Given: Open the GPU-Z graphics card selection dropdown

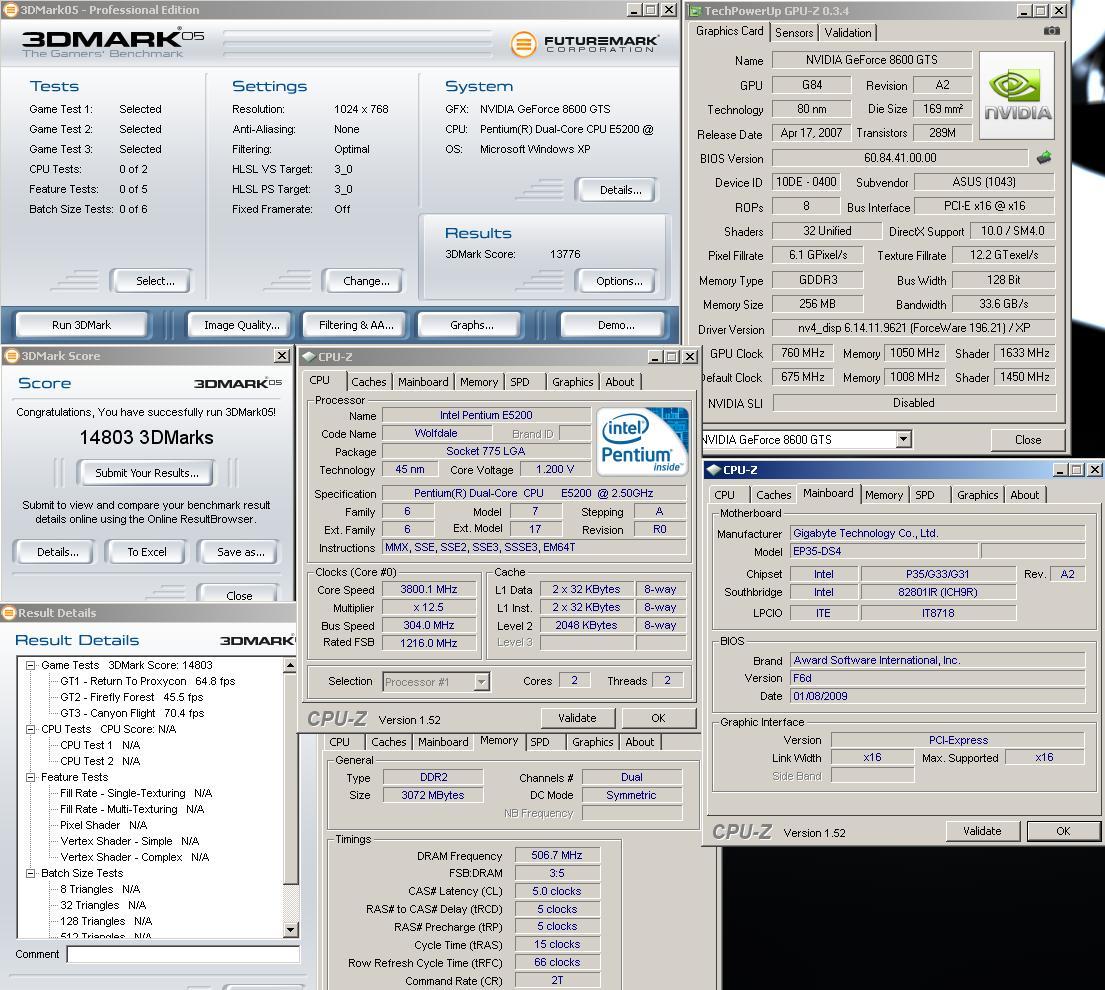Looking at the screenshot, I should [x=903, y=440].
